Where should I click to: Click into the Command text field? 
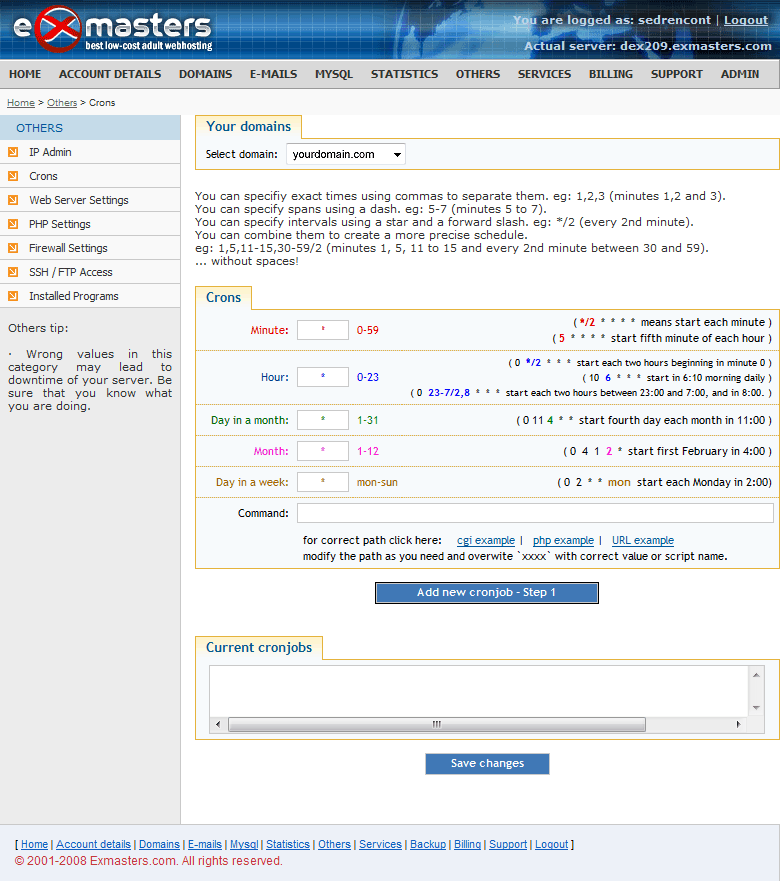point(535,513)
